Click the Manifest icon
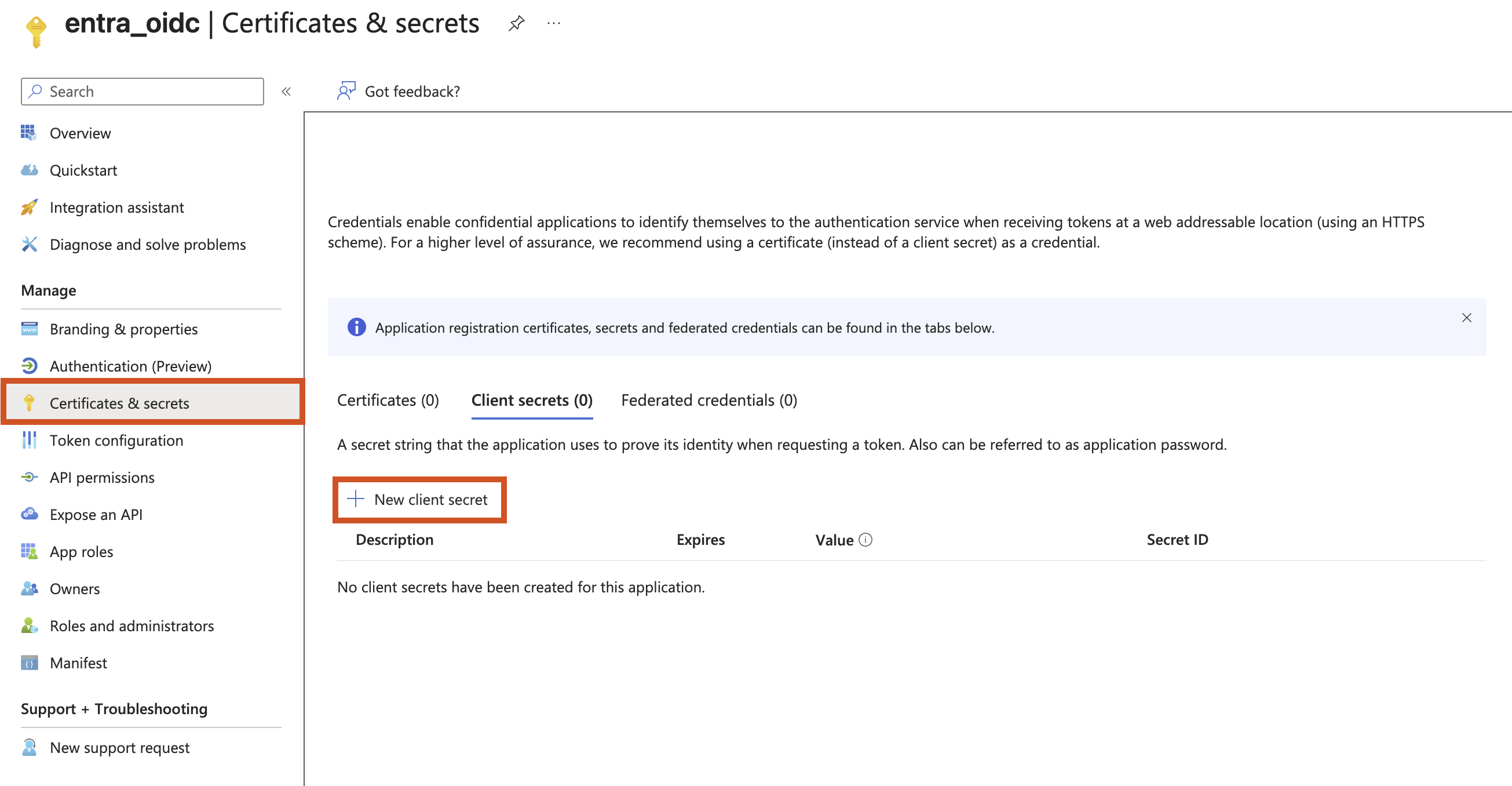The image size is (1512, 786). coord(30,663)
